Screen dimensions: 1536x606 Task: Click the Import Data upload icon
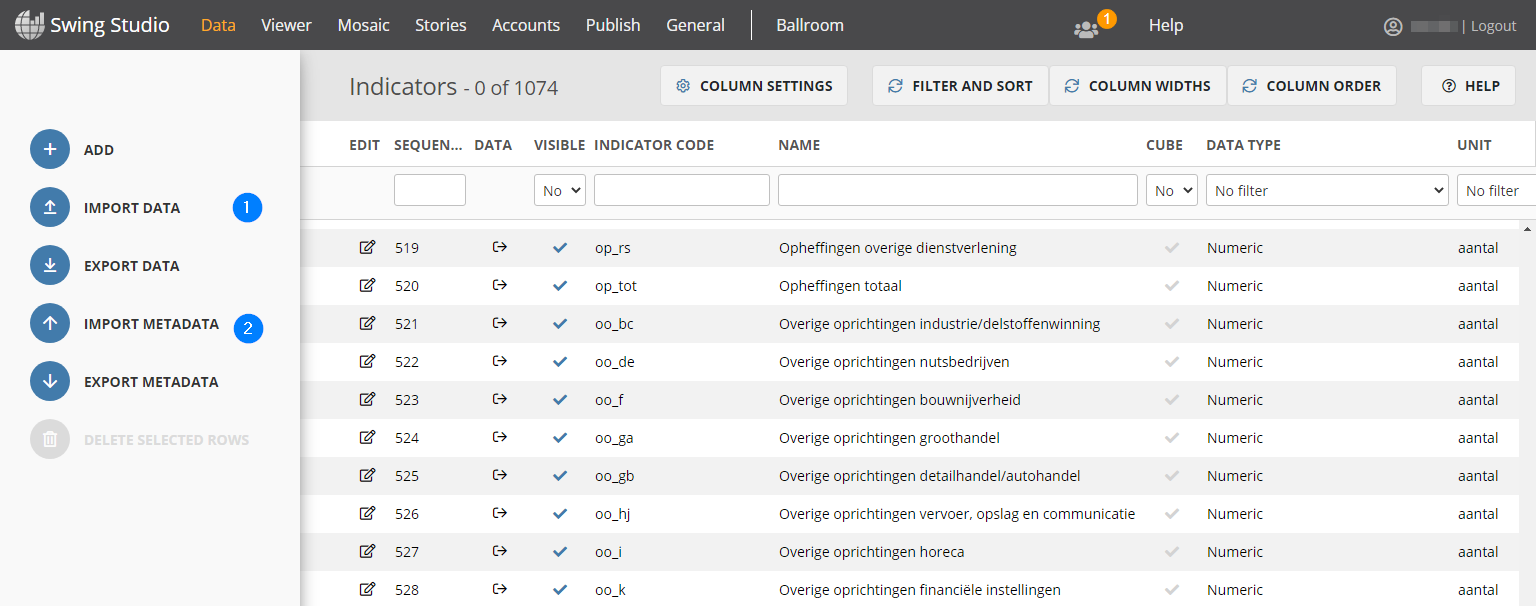50,208
